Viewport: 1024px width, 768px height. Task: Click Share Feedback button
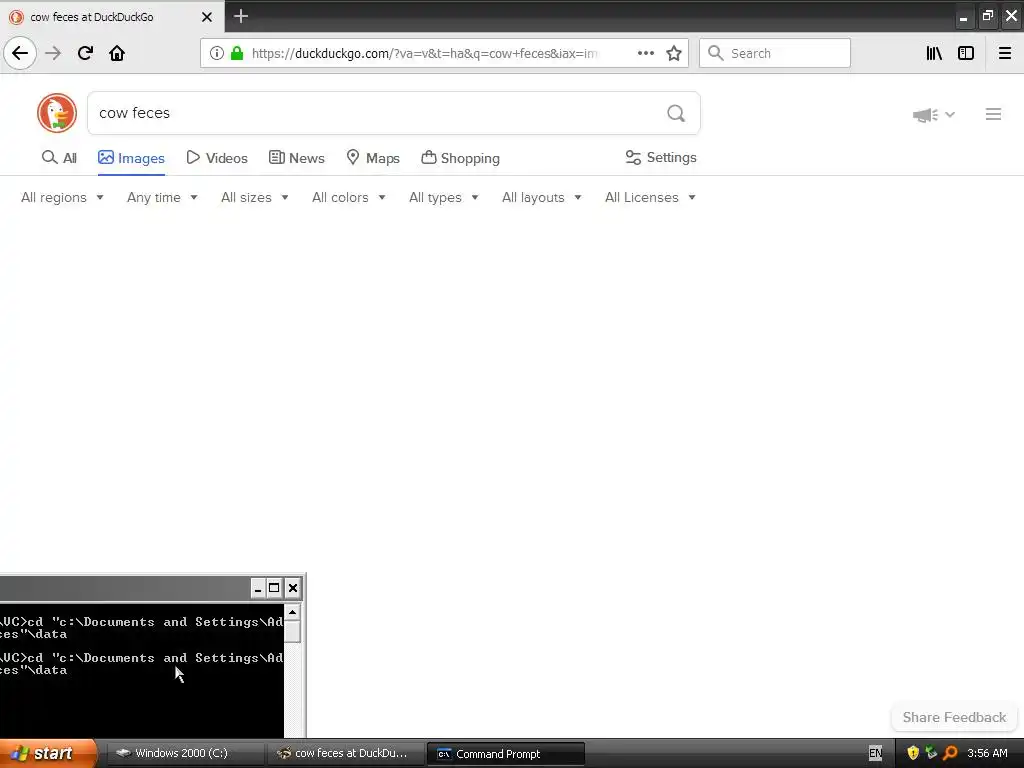coord(954,717)
